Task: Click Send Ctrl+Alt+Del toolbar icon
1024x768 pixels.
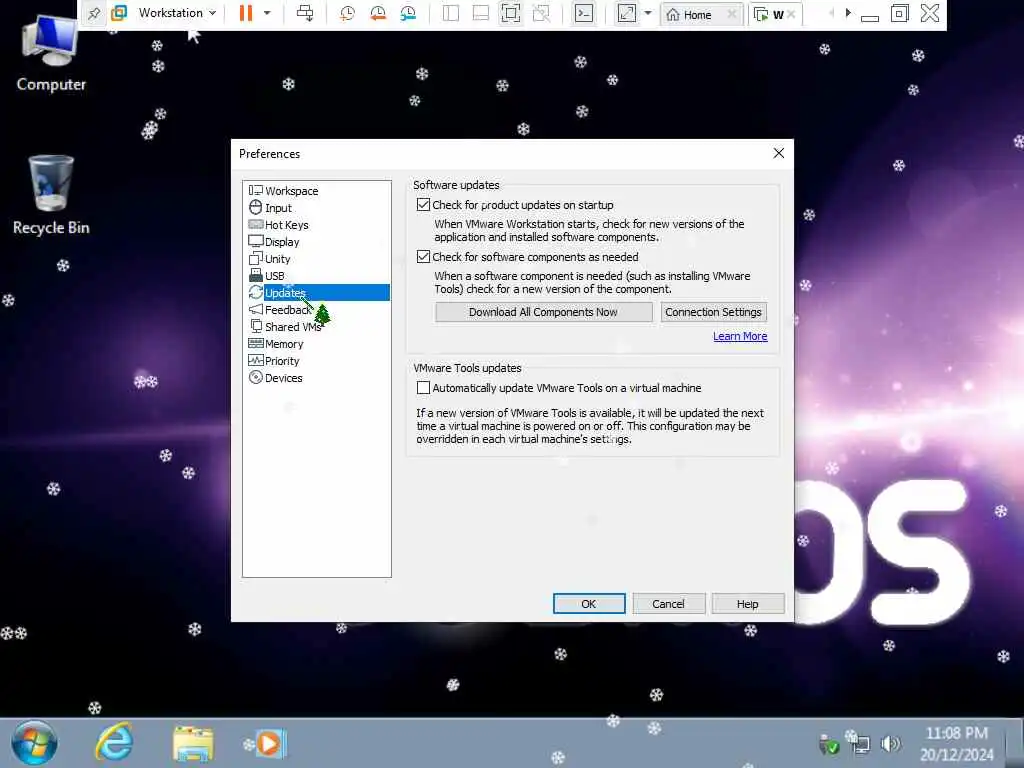Action: 305,13
